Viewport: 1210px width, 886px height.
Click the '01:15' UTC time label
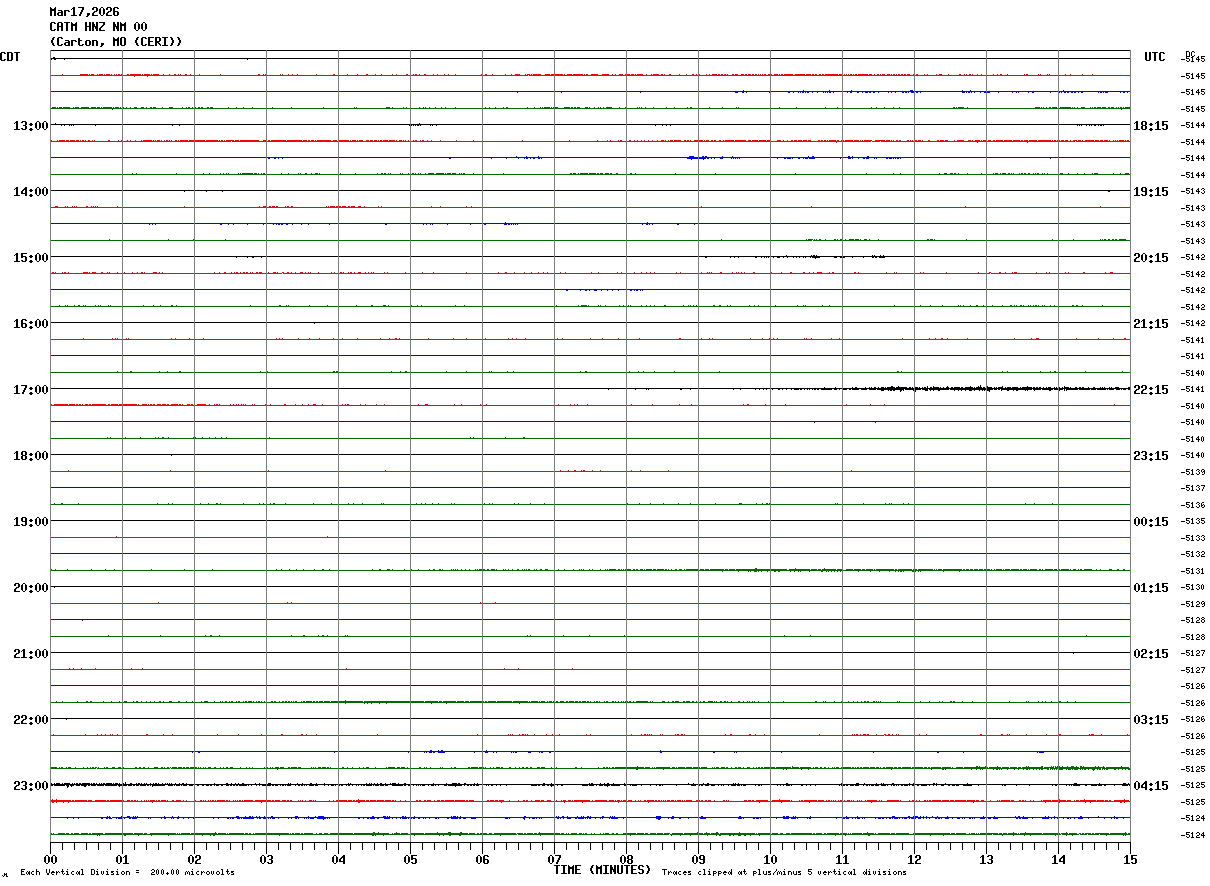1151,587
